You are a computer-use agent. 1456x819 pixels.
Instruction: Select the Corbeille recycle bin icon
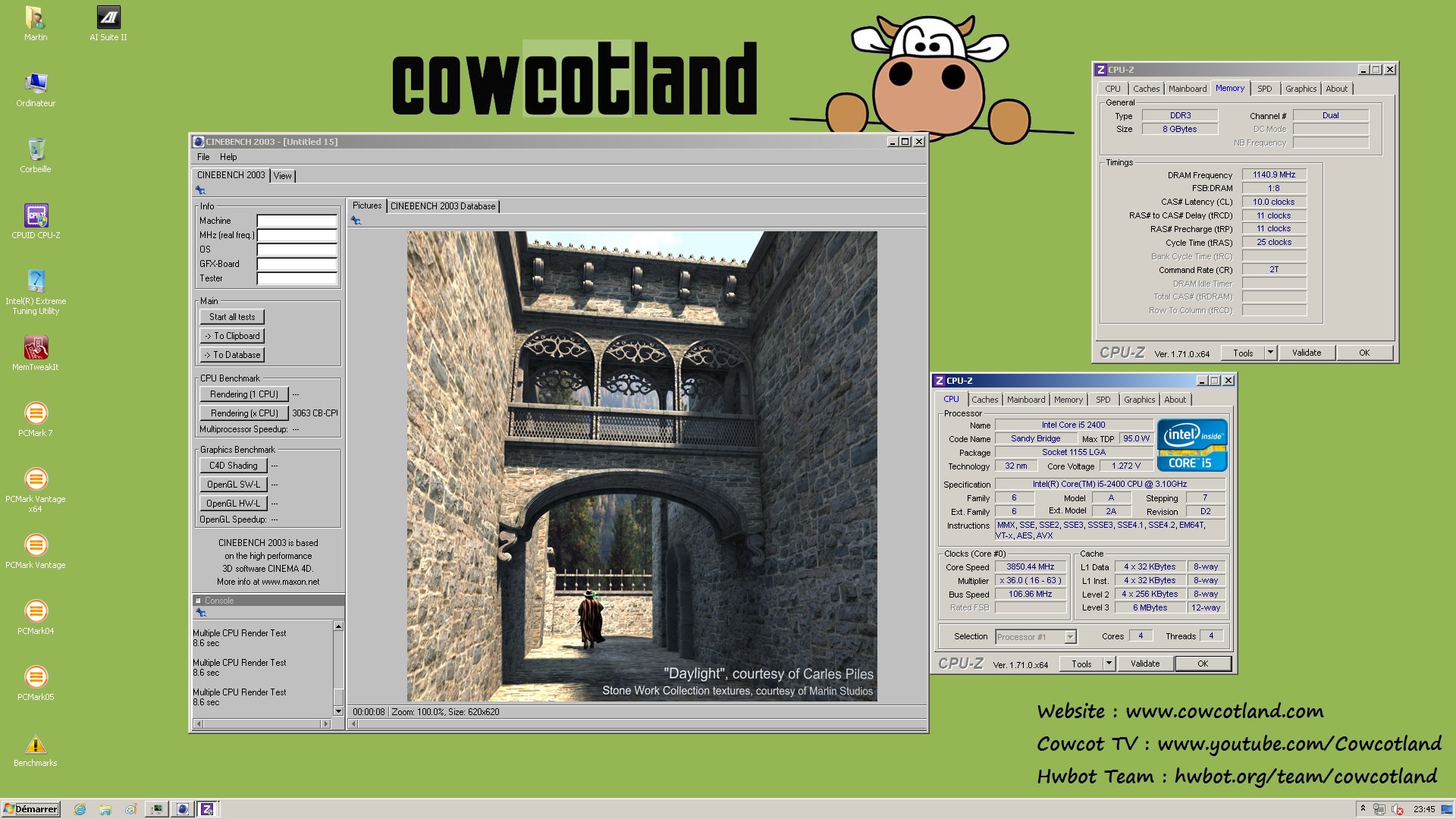pyautogui.click(x=36, y=155)
